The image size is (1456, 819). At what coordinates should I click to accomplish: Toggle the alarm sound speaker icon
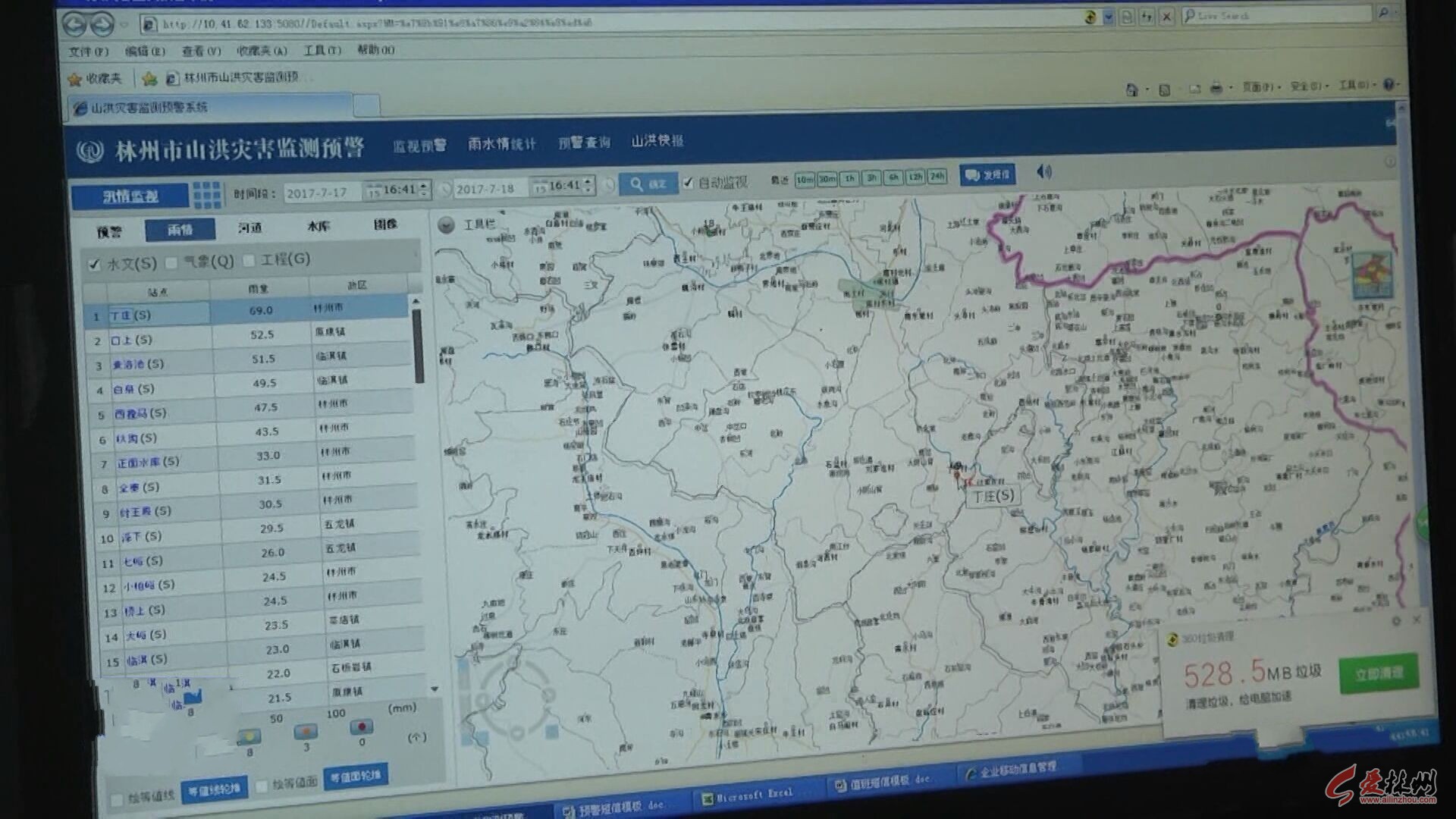[x=1044, y=172]
